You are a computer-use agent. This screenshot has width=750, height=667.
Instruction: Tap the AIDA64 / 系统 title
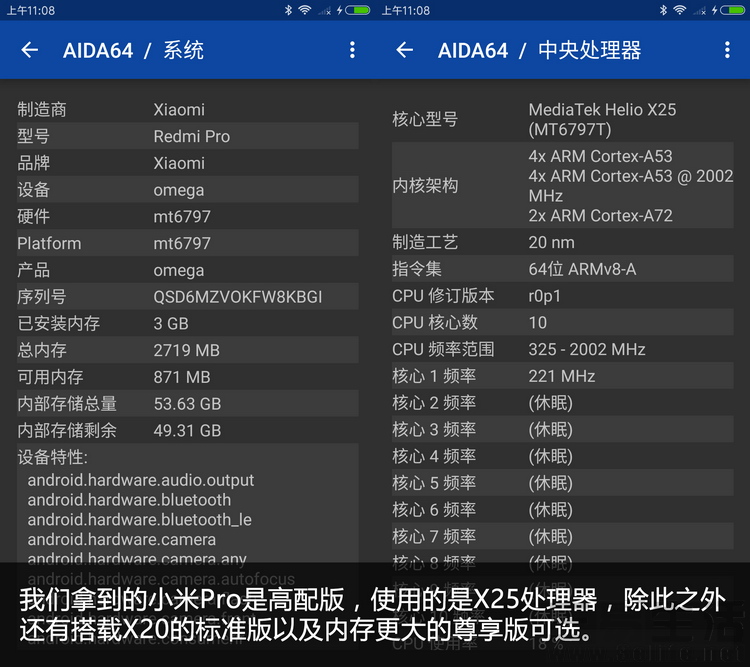pyautogui.click(x=133, y=50)
